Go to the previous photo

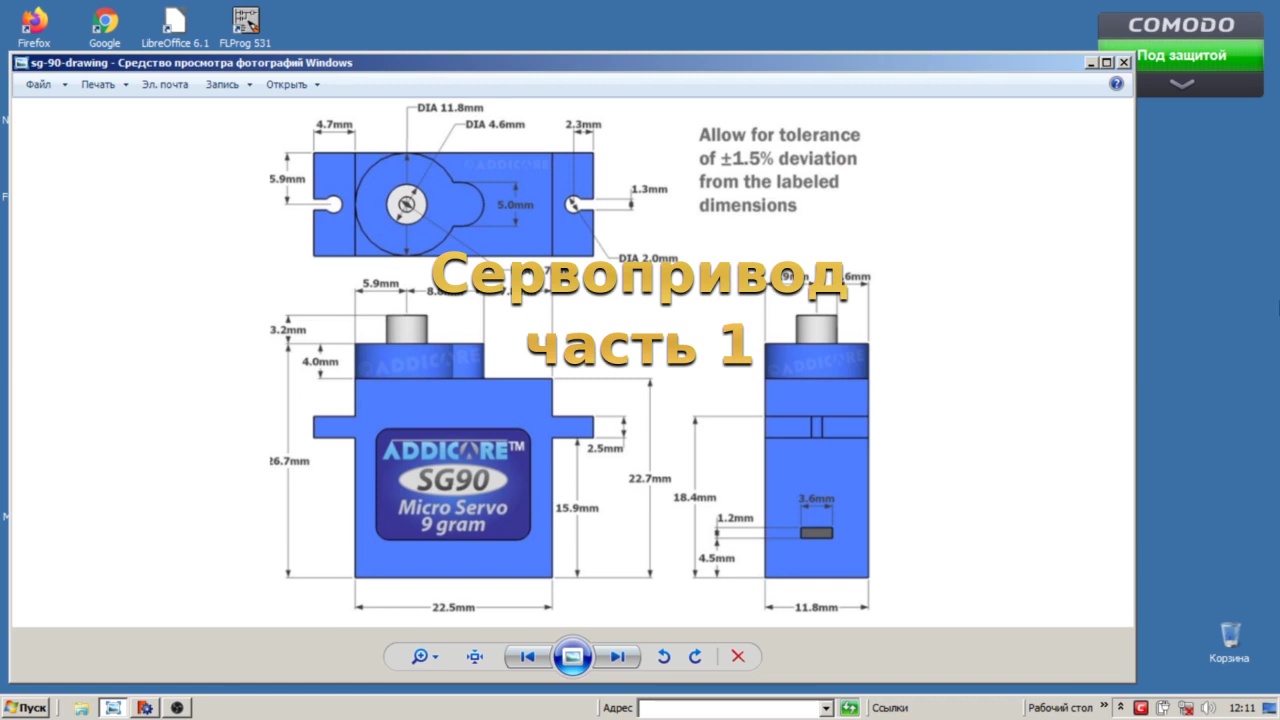(527, 657)
